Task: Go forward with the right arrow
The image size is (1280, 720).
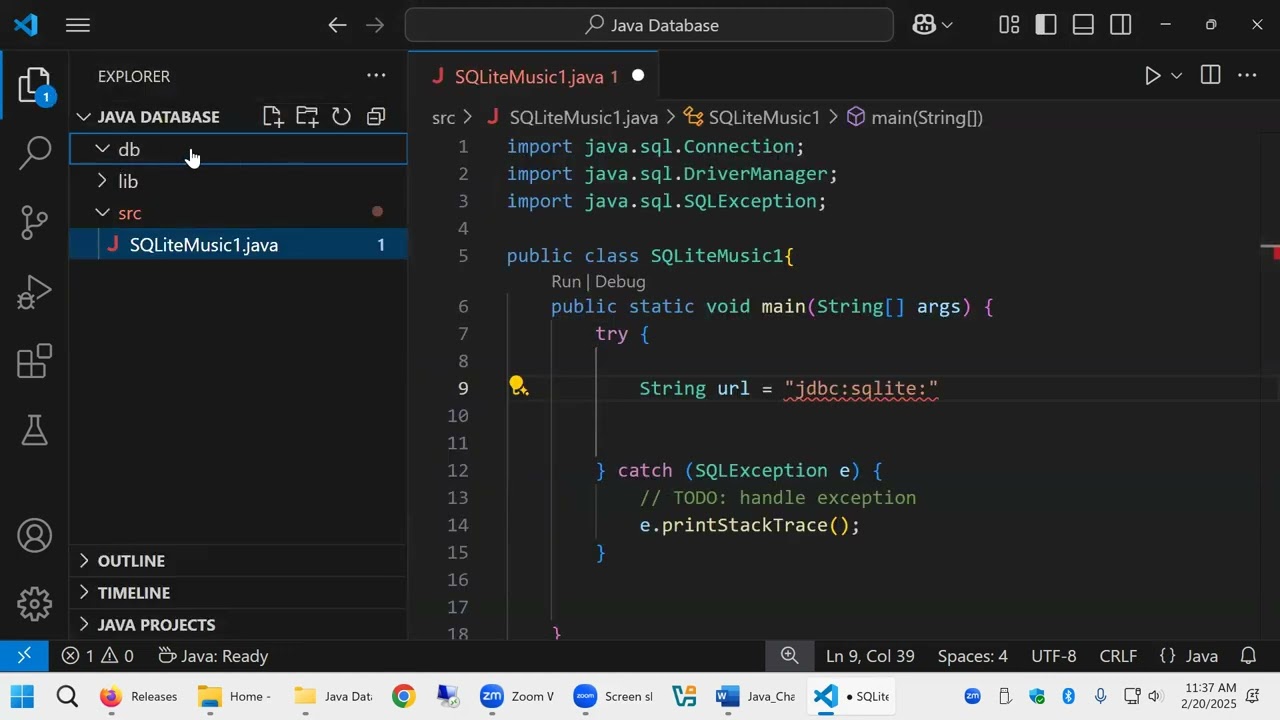Action: coord(375,25)
